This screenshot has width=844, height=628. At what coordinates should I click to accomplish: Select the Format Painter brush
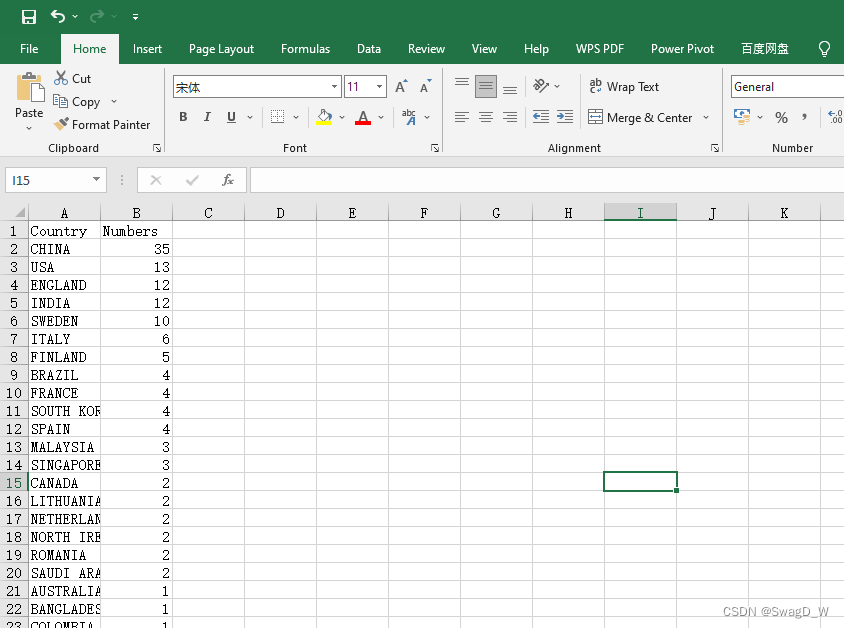tap(61, 124)
